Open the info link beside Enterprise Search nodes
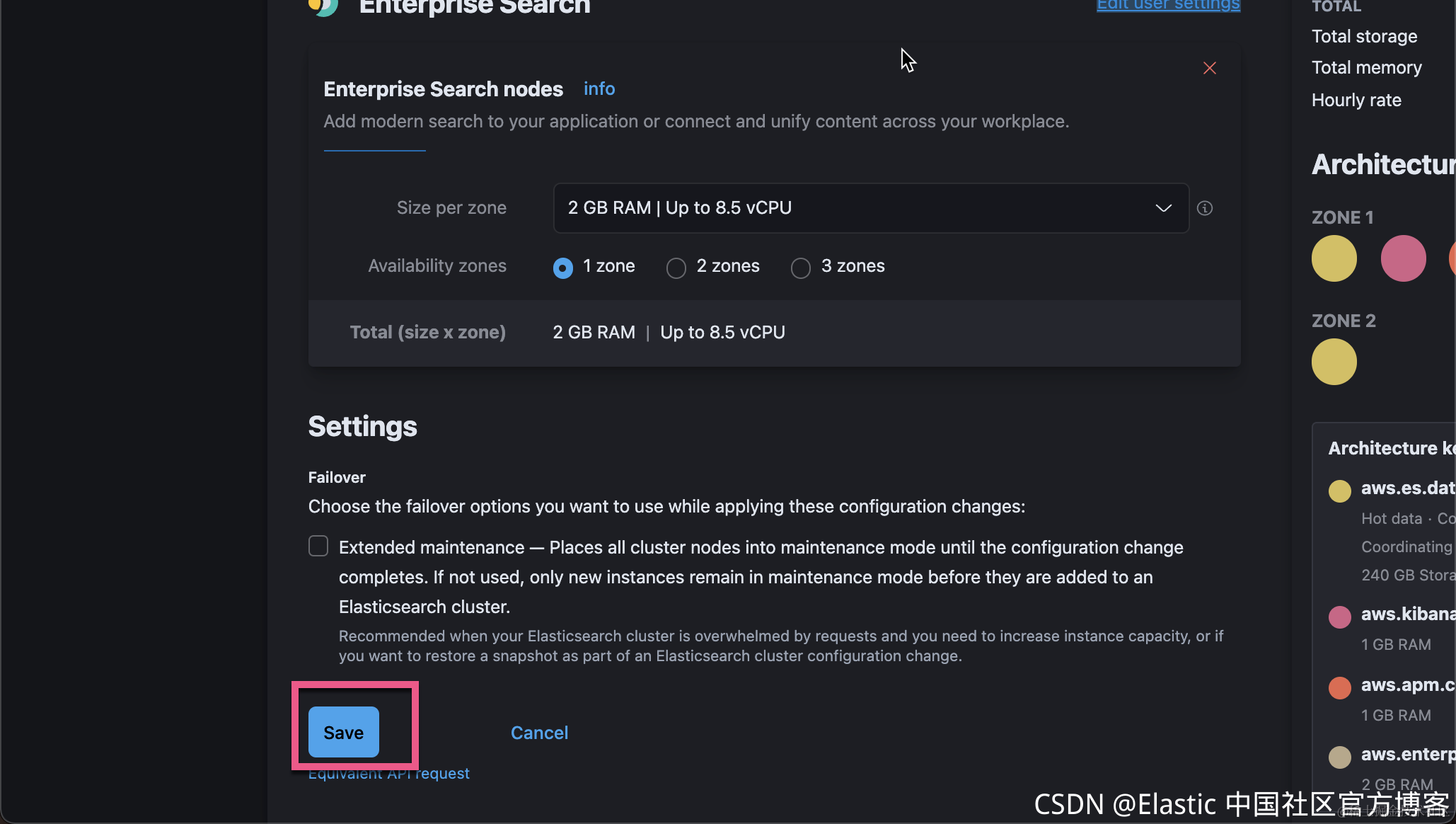The width and height of the screenshot is (1456, 824). [599, 88]
